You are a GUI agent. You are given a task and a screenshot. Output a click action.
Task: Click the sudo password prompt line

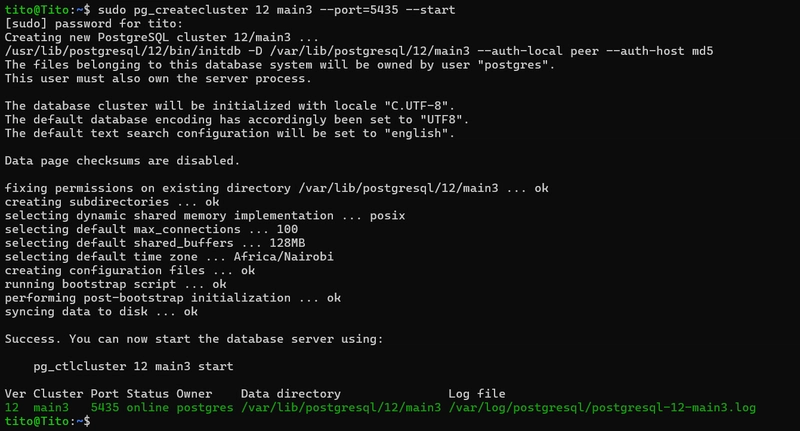76,23
